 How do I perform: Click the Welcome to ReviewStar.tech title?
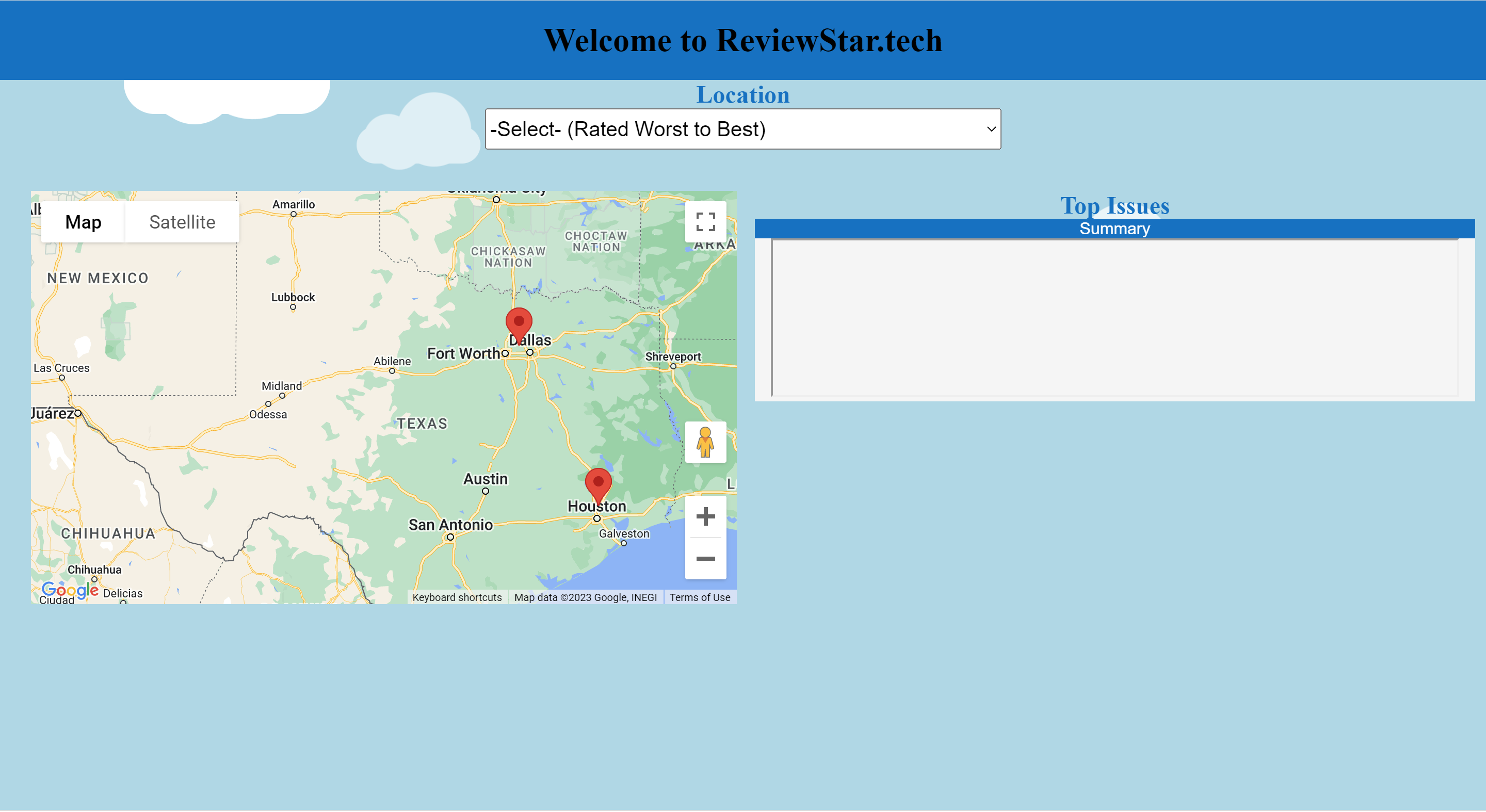pos(742,40)
